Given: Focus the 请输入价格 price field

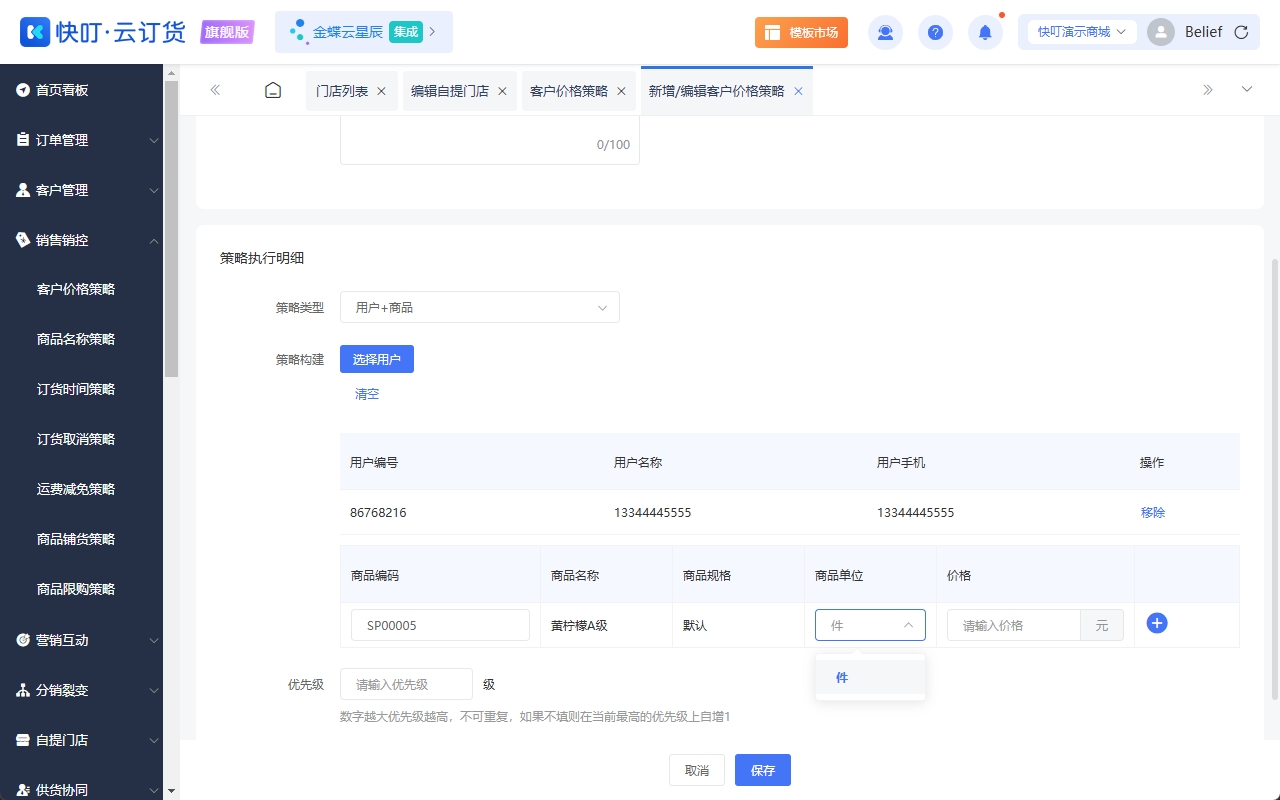Looking at the screenshot, I should click(x=1014, y=625).
